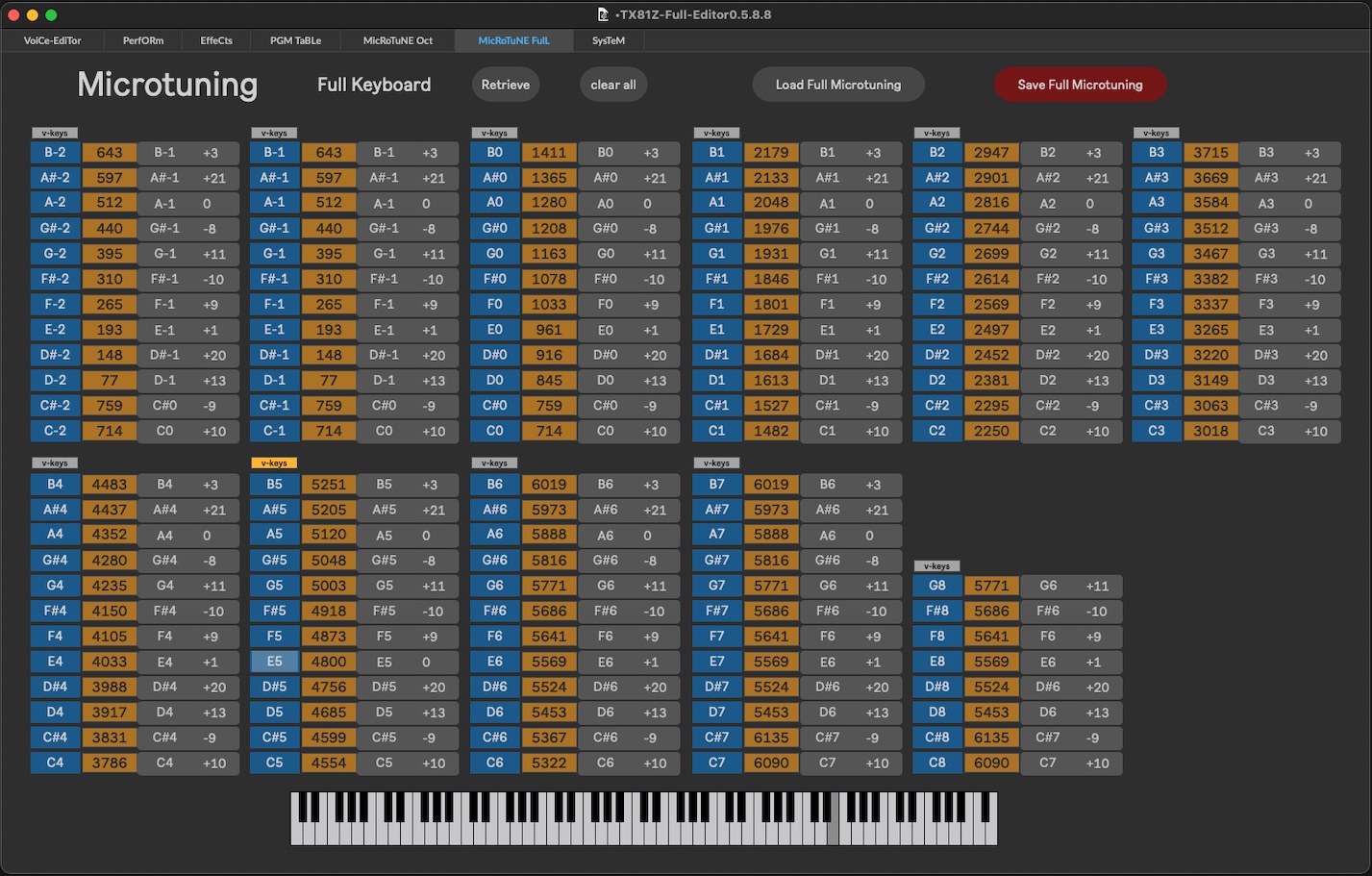Click the orange tuning value for A4
The height and width of the screenshot is (876, 1372).
(110, 535)
